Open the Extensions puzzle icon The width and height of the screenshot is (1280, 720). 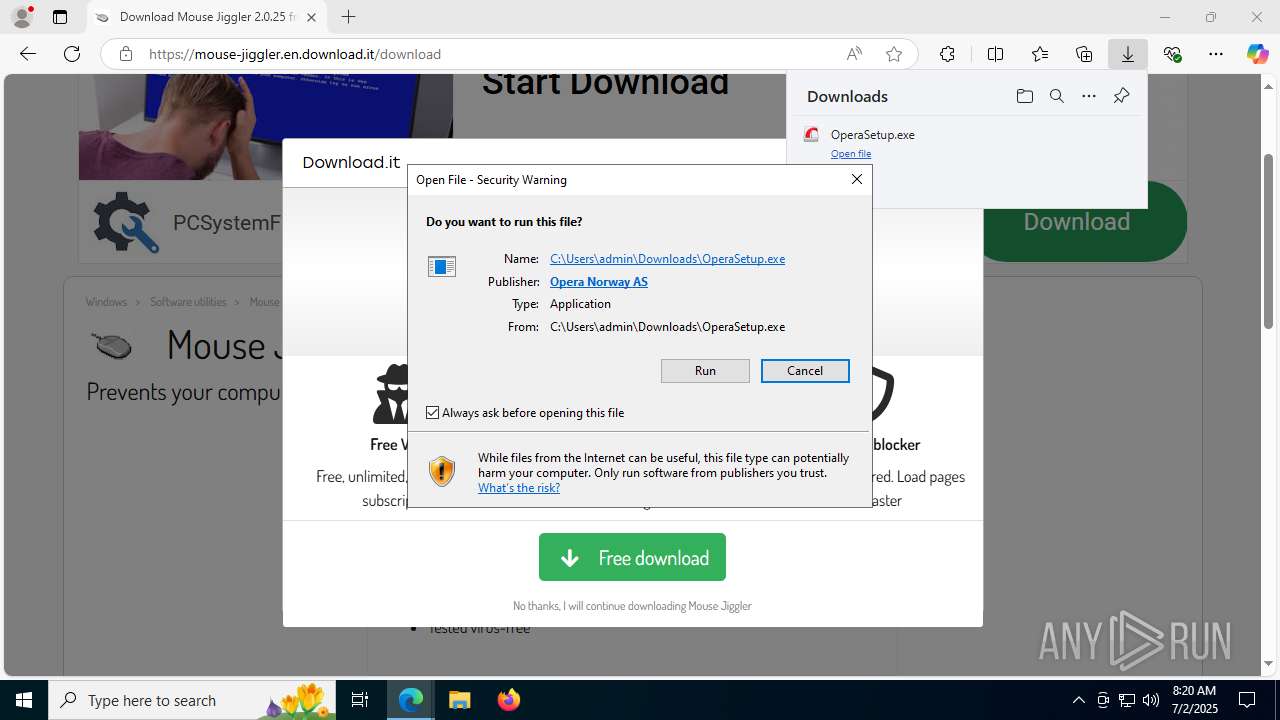click(x=947, y=54)
